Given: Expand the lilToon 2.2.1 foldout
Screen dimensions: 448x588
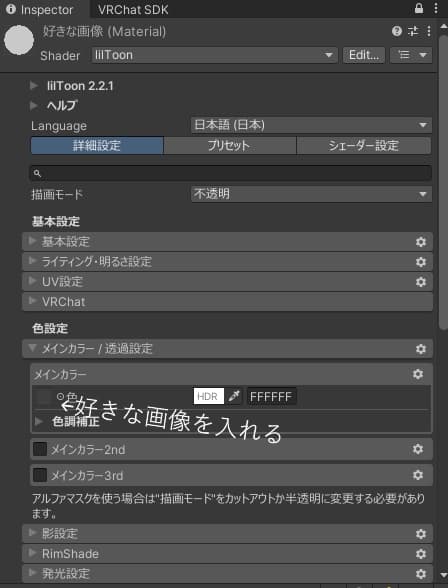Looking at the screenshot, I should coord(34,86).
